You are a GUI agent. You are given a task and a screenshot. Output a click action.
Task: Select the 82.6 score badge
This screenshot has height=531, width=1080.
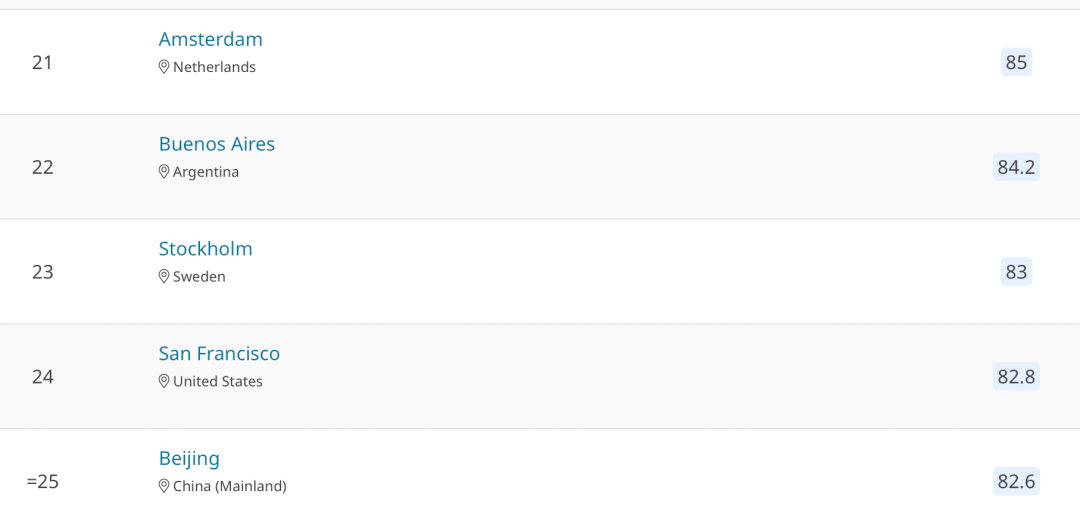tap(1017, 481)
